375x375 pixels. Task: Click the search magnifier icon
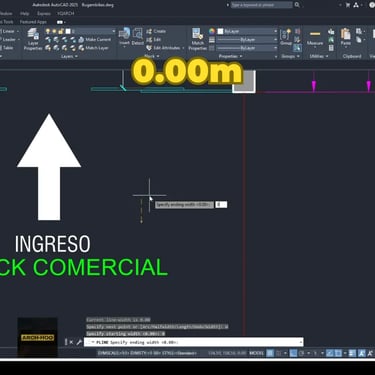tap(297, 5)
